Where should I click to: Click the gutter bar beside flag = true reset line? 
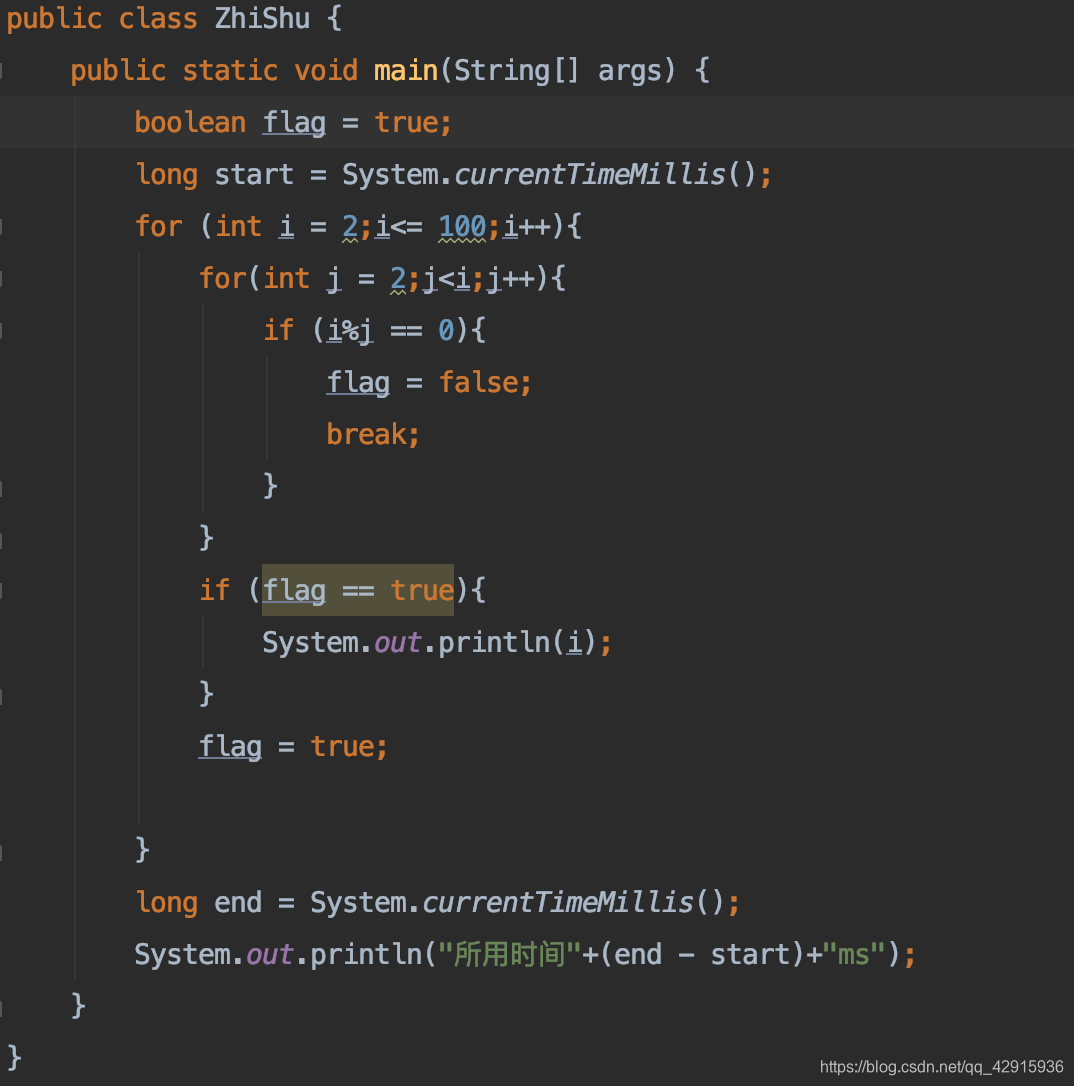point(5,746)
